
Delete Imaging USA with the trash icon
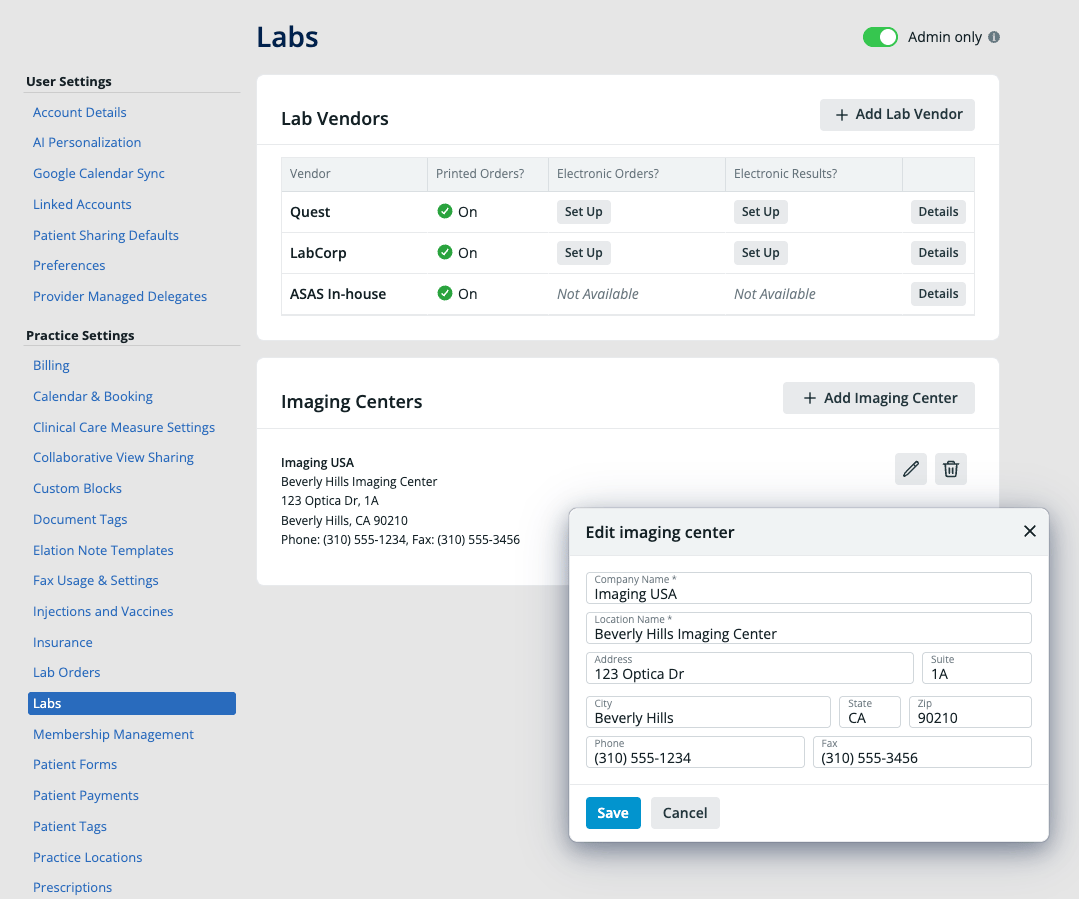click(950, 469)
